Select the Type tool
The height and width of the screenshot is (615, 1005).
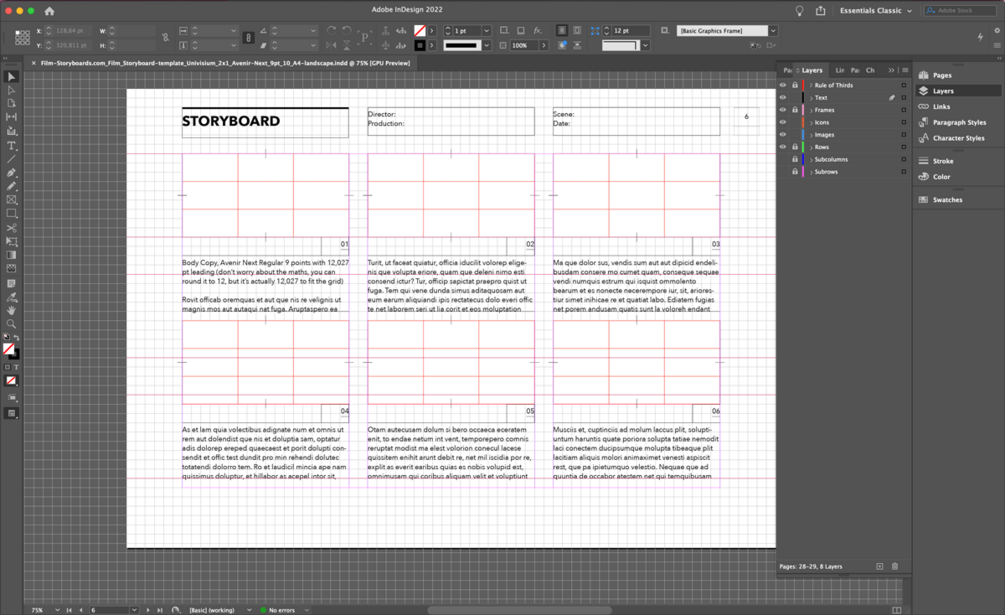click(11, 145)
